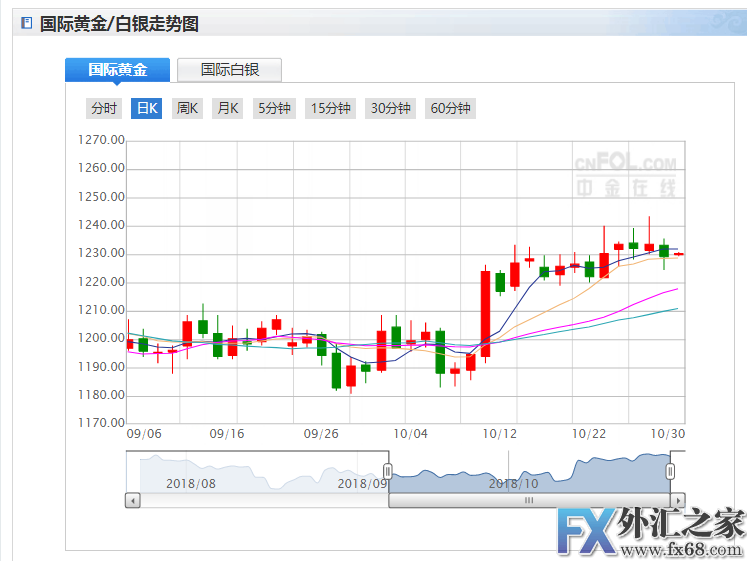747x561 pixels.
Task: Select the 分时 chart view
Action: click(x=104, y=109)
